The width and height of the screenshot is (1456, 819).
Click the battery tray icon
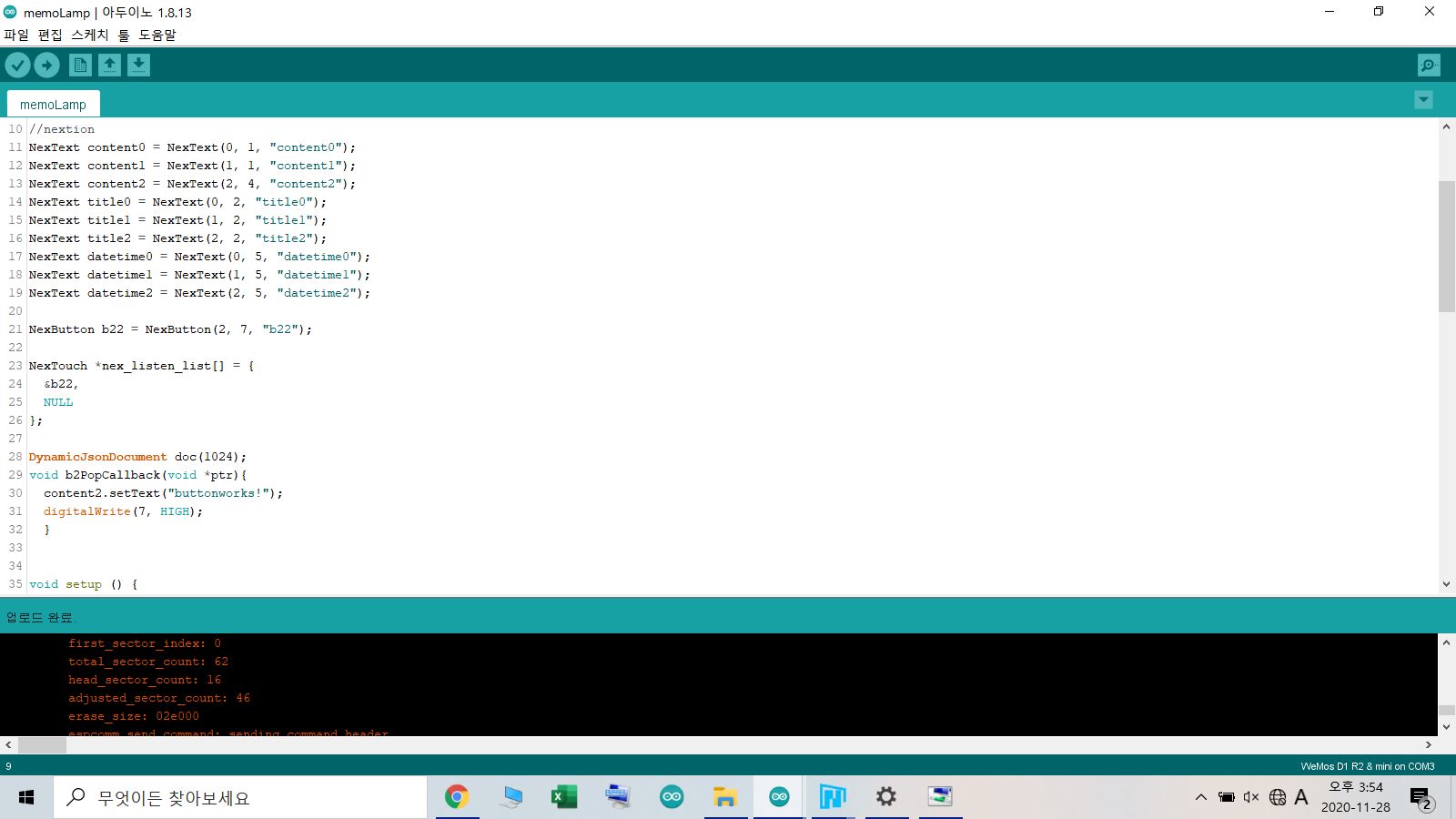1227,797
